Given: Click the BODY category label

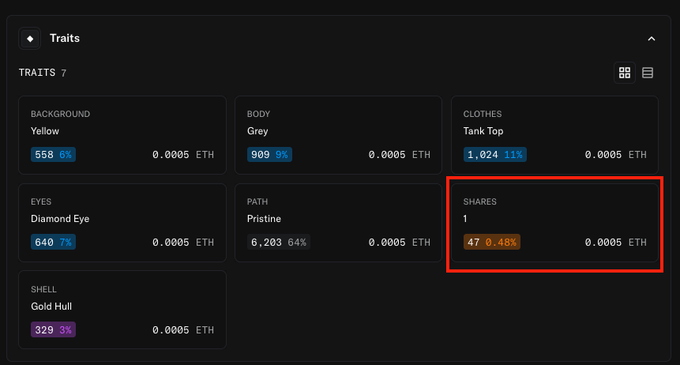Looking at the screenshot, I should click(258, 114).
